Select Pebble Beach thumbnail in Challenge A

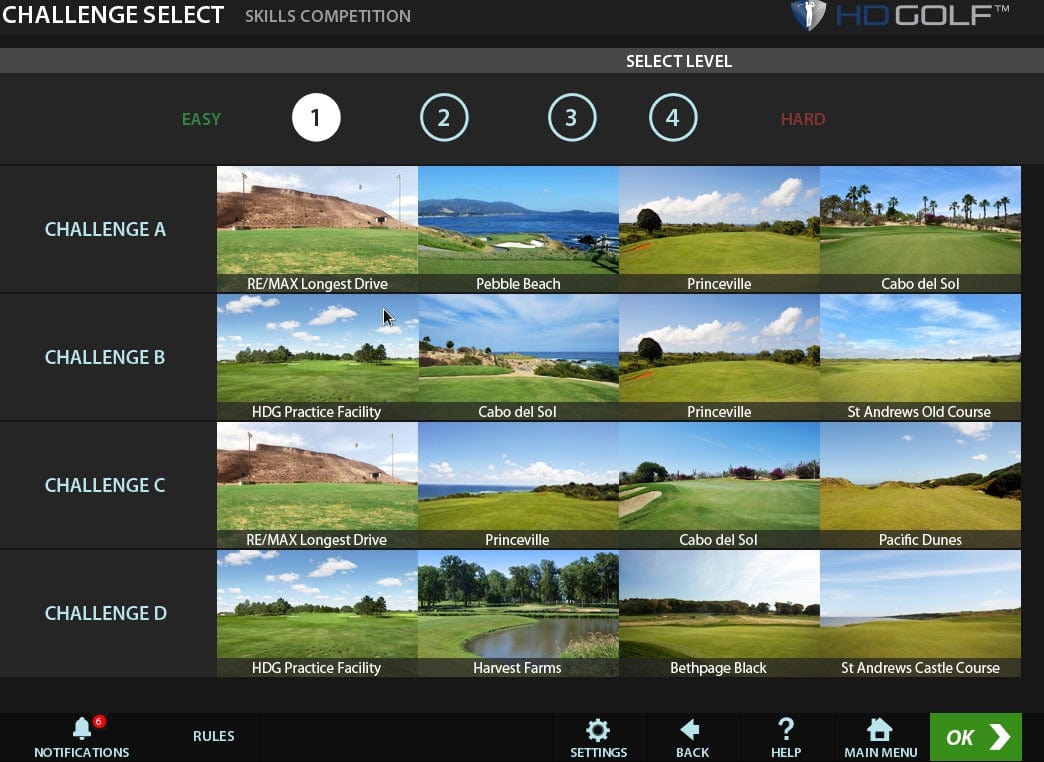pos(518,228)
